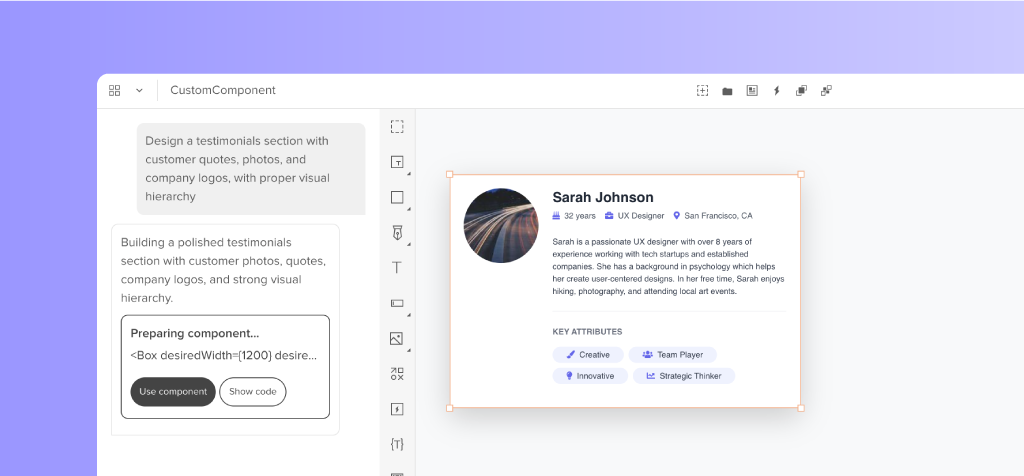Select the text frame tool in sidebar
Screen dimensions: 1024x476
(x=397, y=163)
